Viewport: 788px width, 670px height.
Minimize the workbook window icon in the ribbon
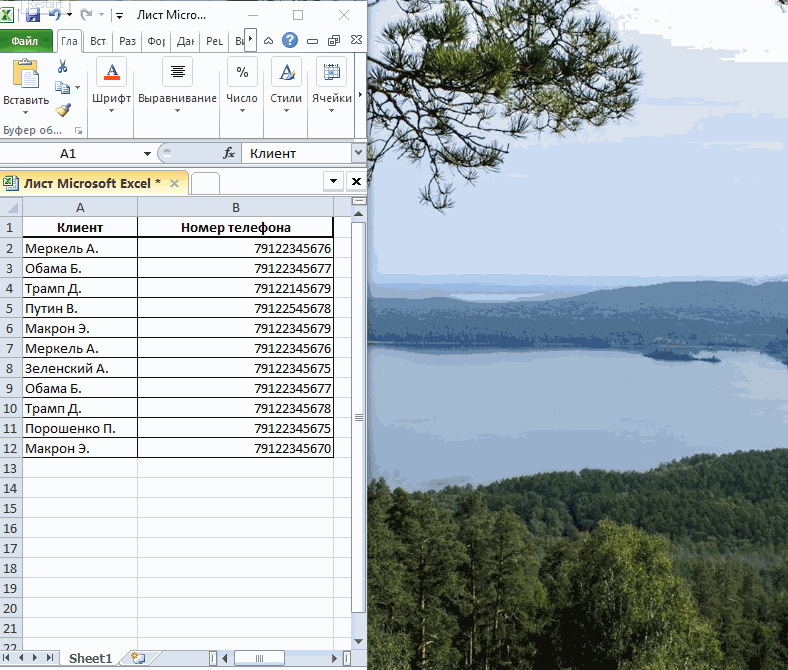click(313, 41)
